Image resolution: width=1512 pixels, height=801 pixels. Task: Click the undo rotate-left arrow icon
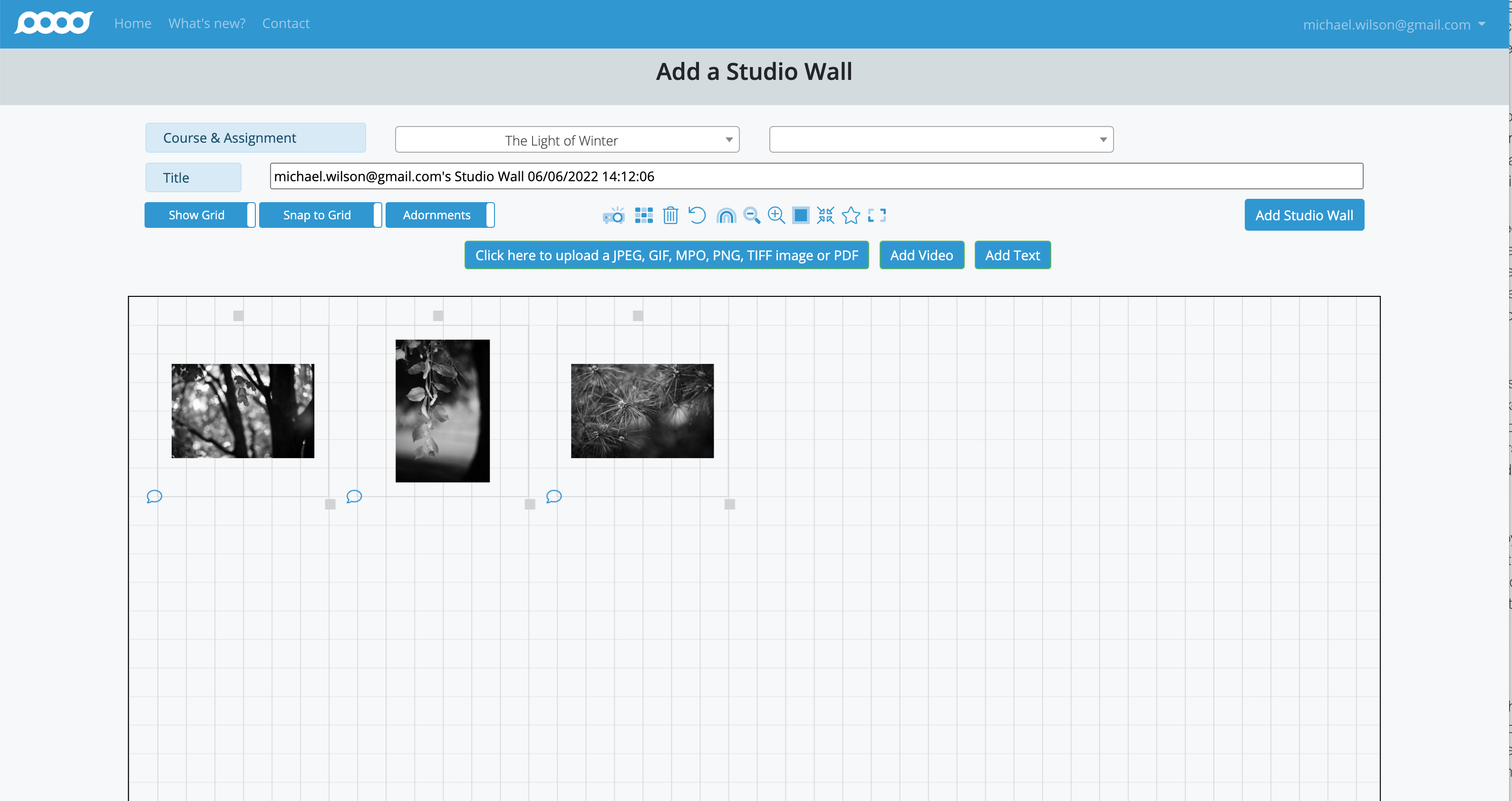click(697, 215)
